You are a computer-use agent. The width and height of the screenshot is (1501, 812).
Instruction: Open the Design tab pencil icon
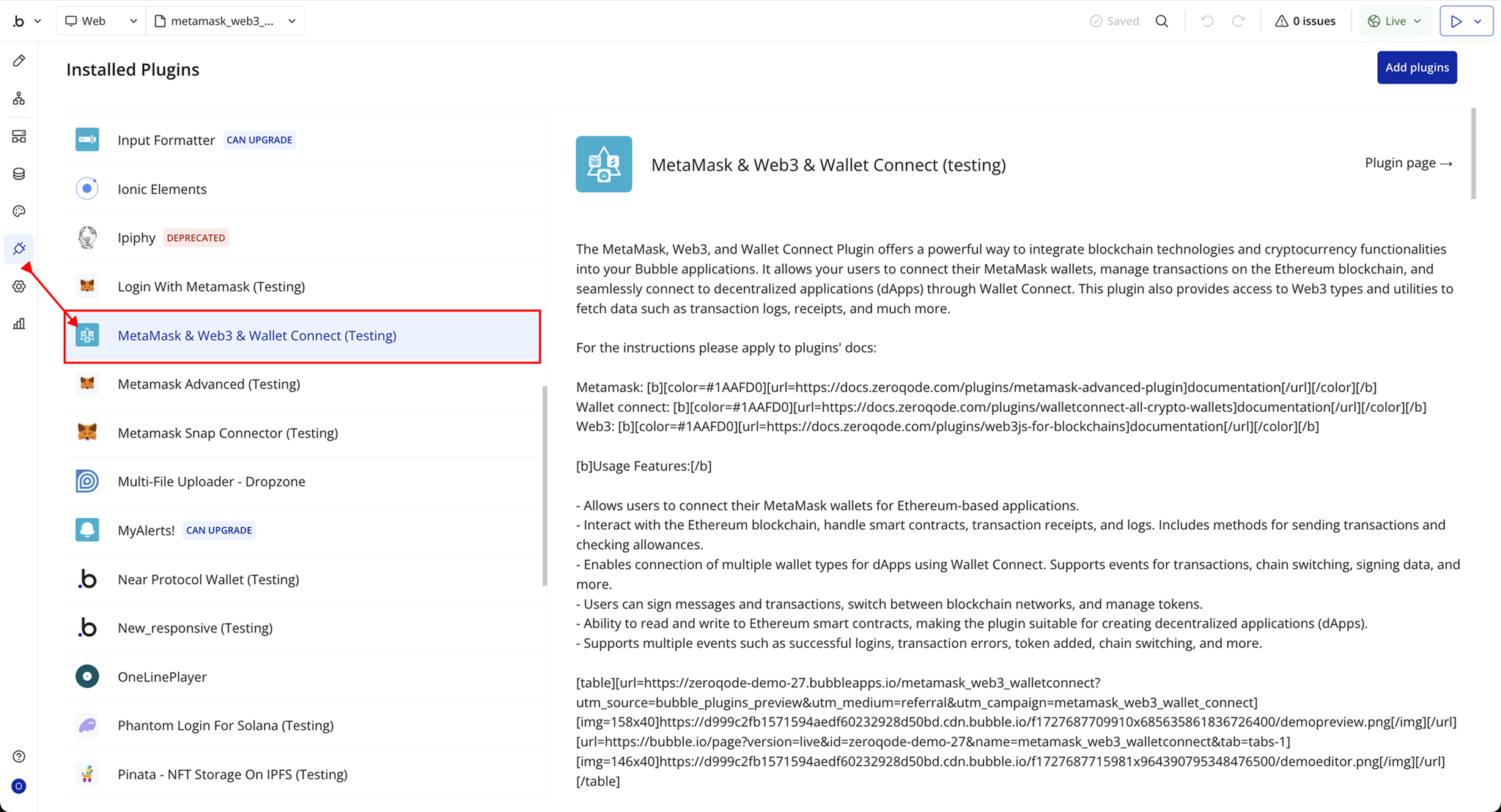pyautogui.click(x=19, y=61)
